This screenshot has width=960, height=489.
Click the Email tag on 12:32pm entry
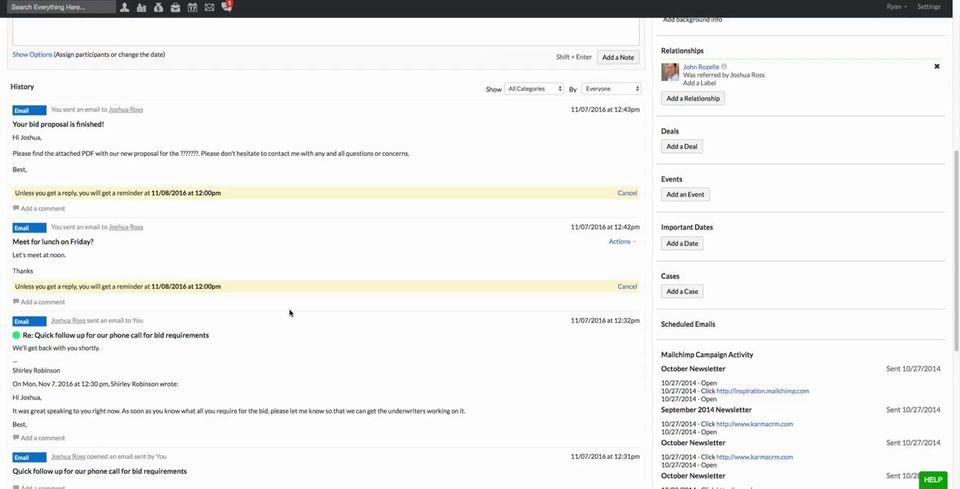click(x=29, y=321)
